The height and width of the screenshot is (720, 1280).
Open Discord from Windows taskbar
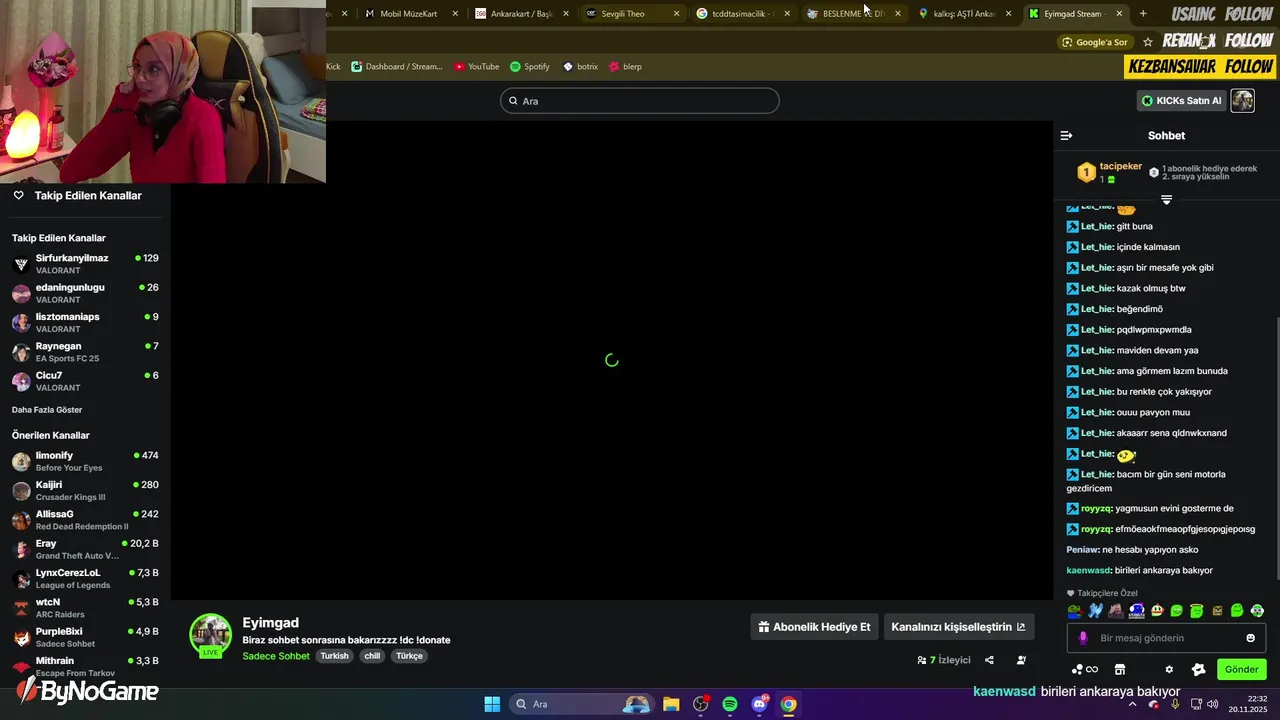(x=760, y=704)
